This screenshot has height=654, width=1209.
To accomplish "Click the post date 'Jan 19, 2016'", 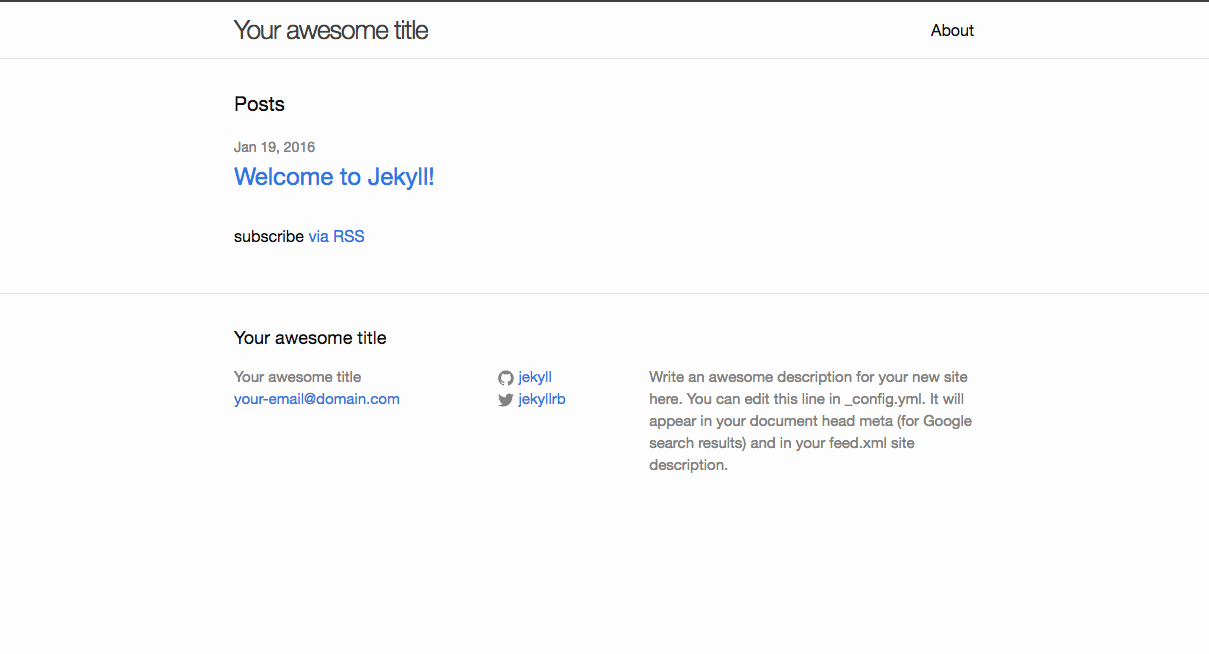I will (x=274, y=147).
